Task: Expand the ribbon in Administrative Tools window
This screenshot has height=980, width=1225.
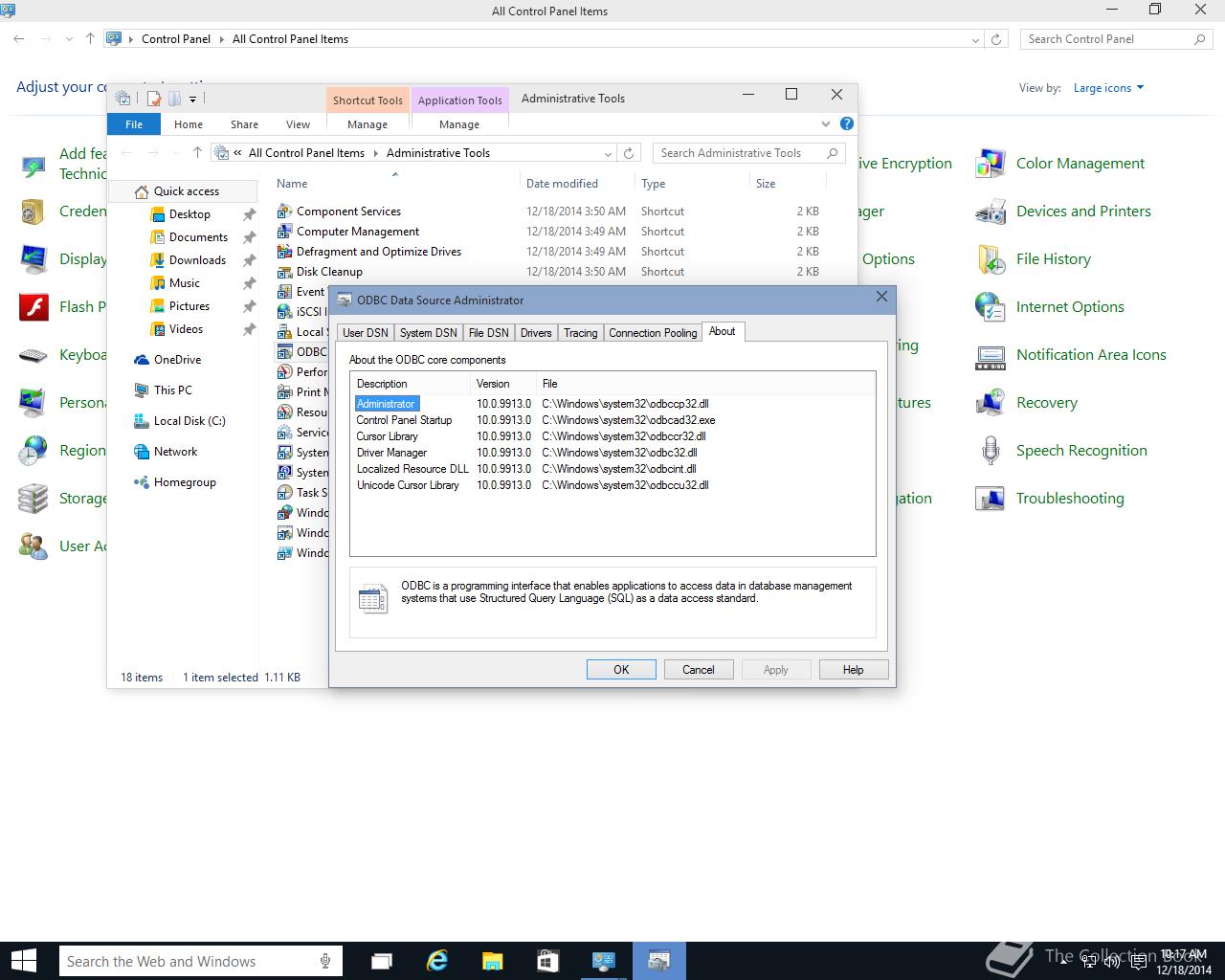Action: click(x=826, y=123)
